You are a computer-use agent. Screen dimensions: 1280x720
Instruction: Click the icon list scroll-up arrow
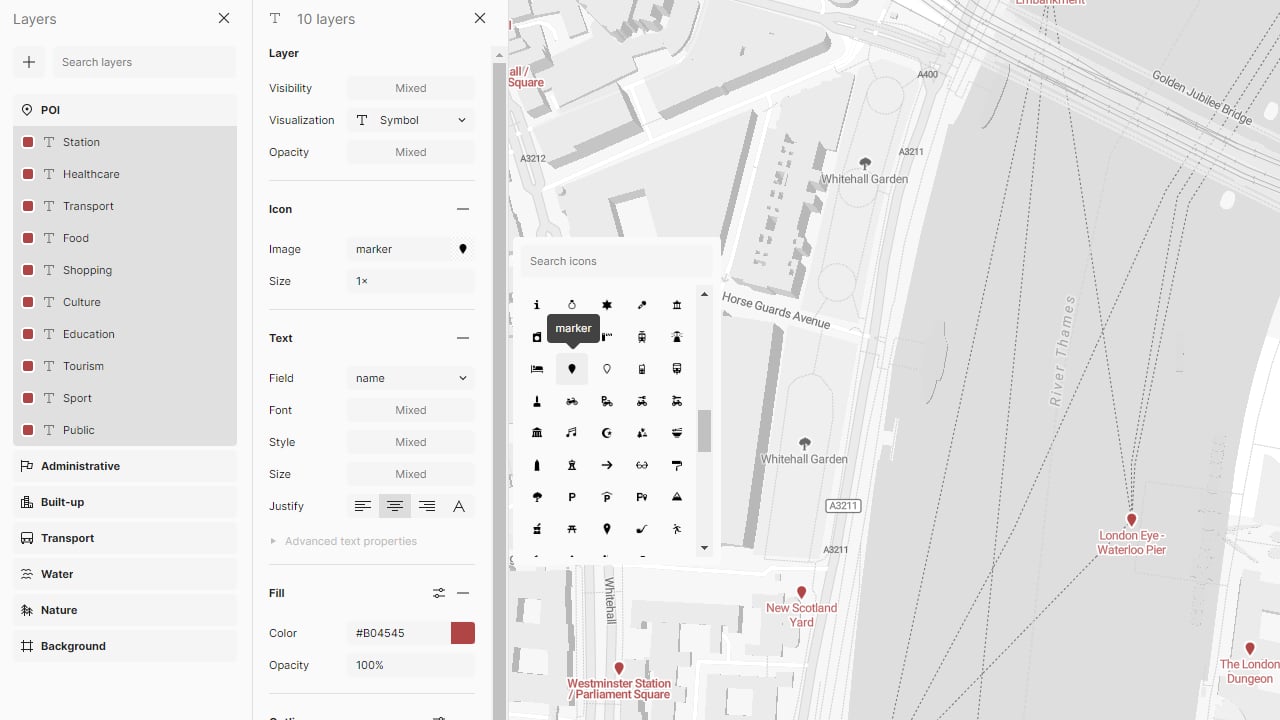click(x=704, y=294)
